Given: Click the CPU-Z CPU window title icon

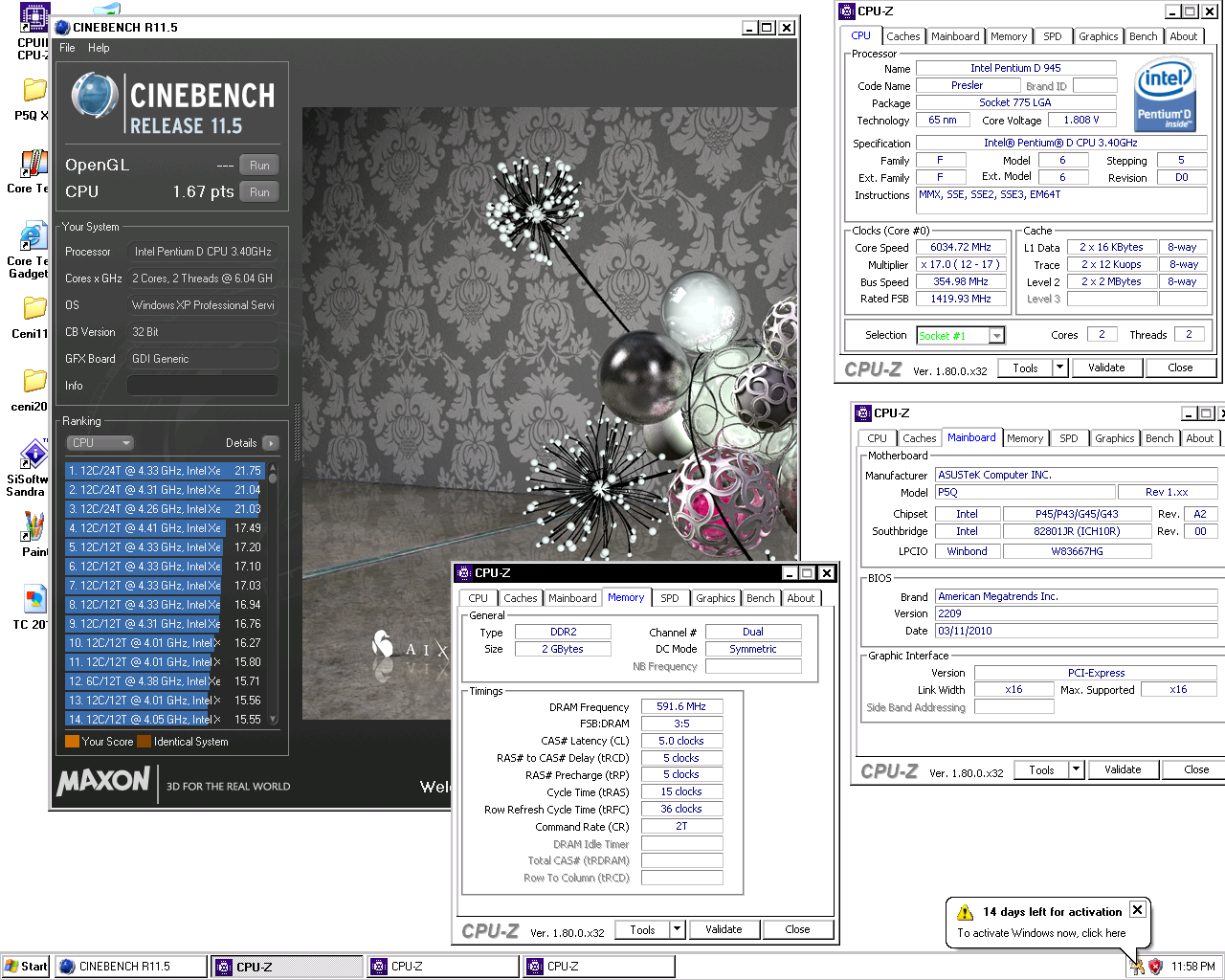Looking at the screenshot, I should coord(847,11).
